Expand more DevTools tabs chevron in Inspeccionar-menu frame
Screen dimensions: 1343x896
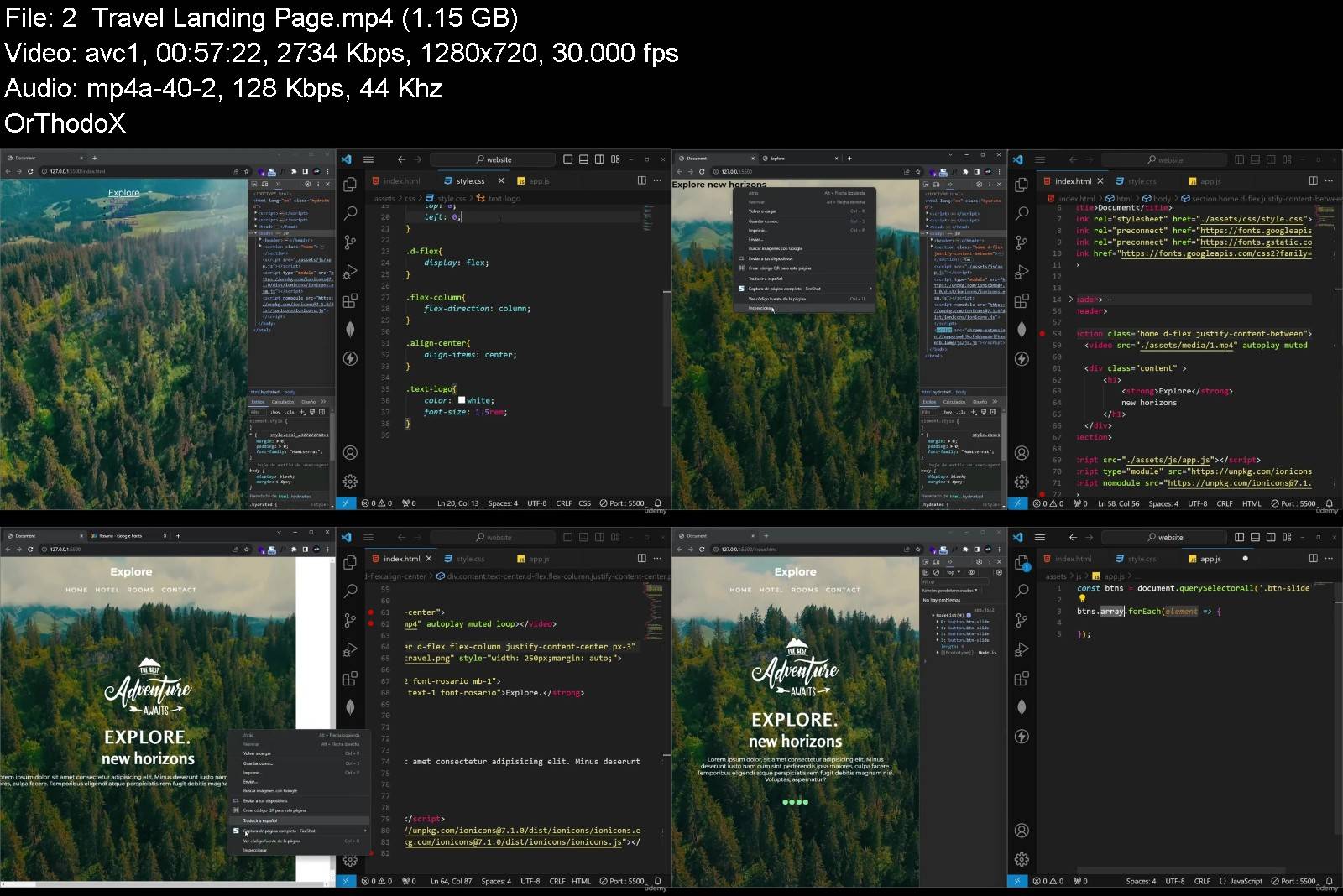tap(952, 184)
